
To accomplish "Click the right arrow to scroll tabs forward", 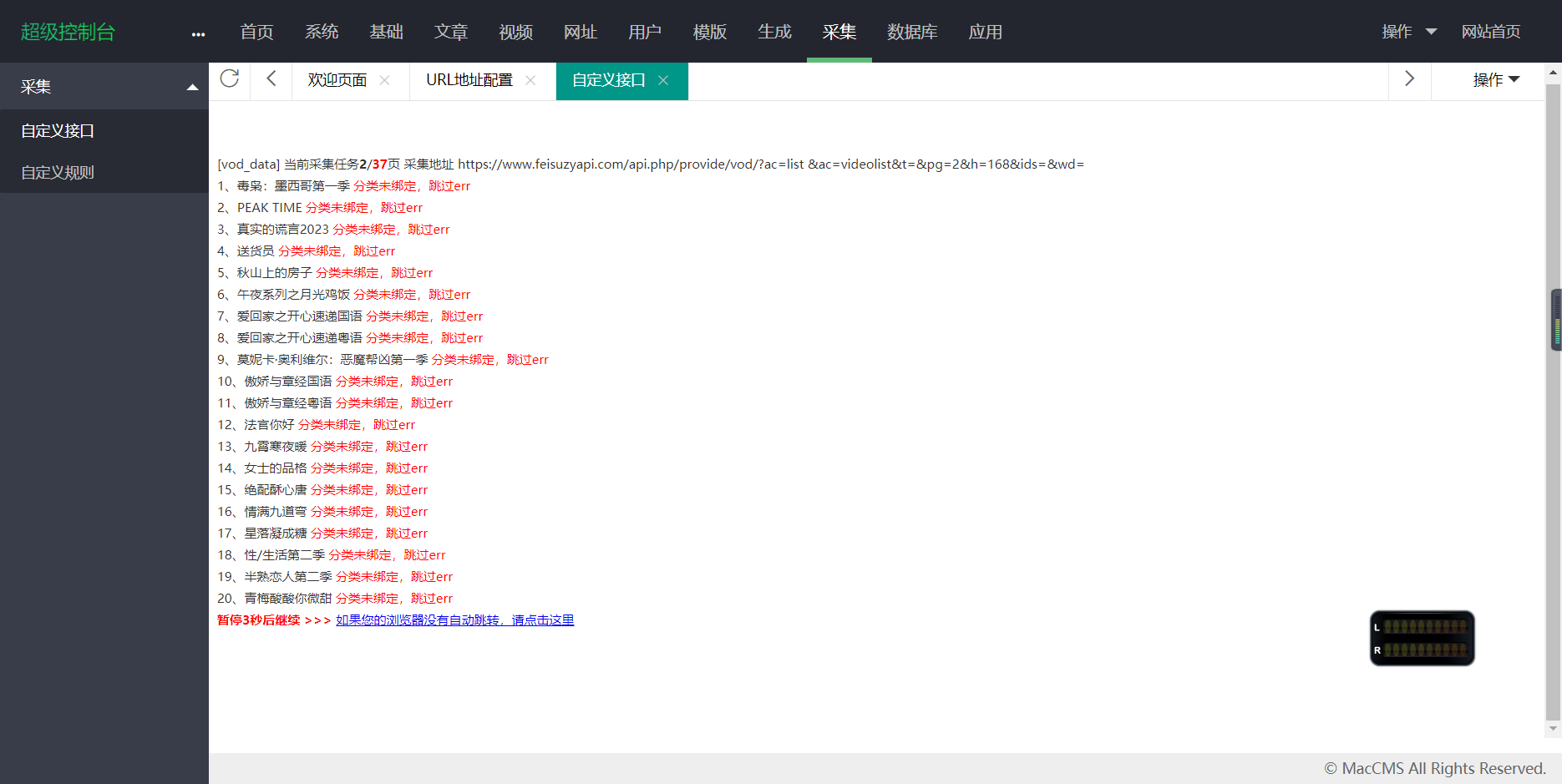I will pos(1409,78).
